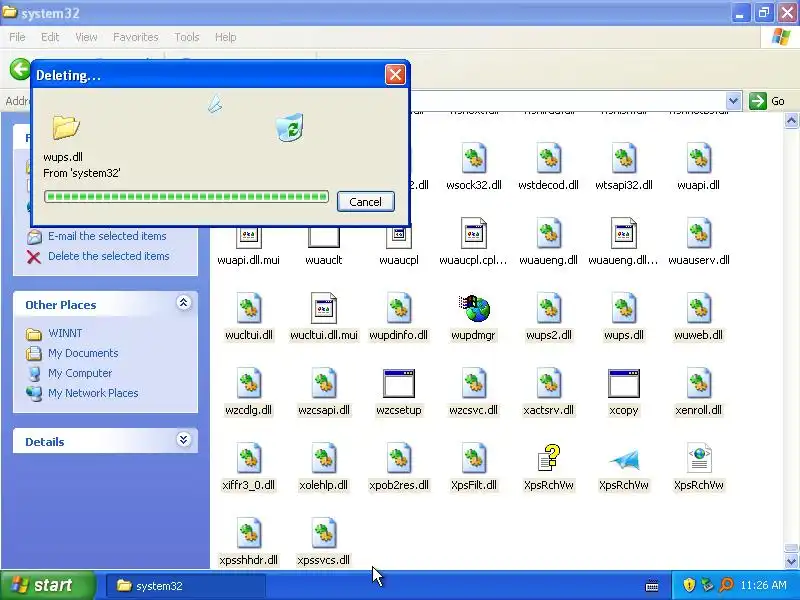Viewport: 800px width, 600px height.
Task: Click the green Back navigation button
Action: (x=20, y=69)
